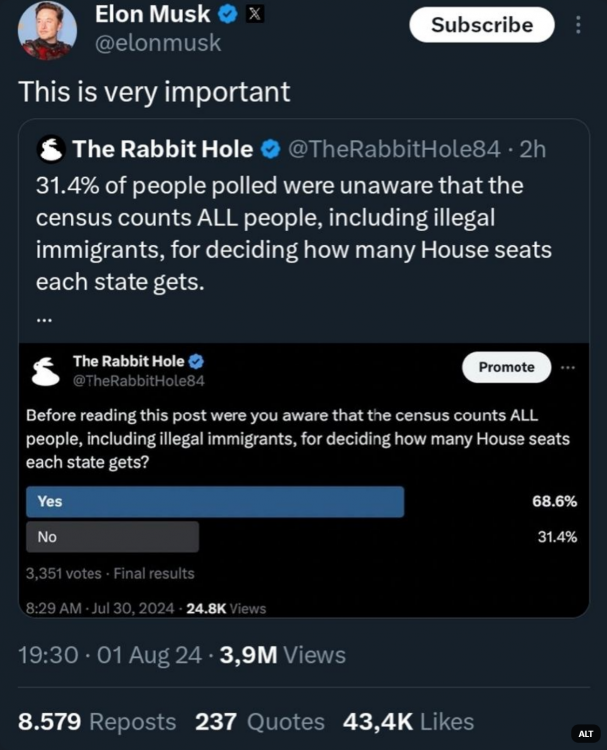Click The Rabbit Hole verified checkmark in quote
The image size is (607, 750).
click(x=270, y=150)
